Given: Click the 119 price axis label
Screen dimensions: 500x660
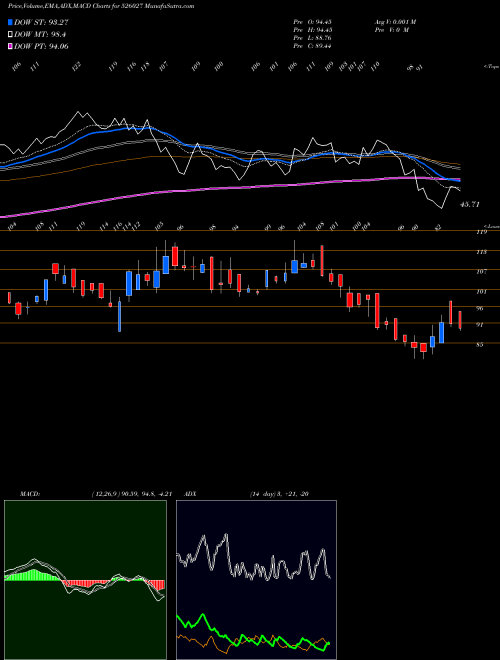Looking at the screenshot, I should [x=482, y=232].
